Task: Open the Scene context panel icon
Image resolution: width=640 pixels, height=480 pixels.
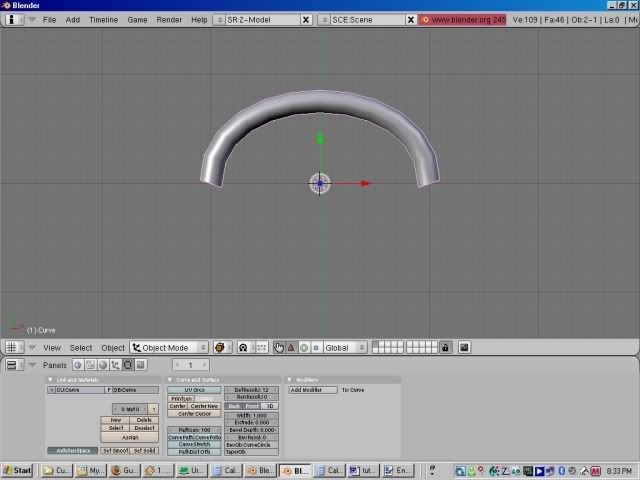Action: (141, 365)
